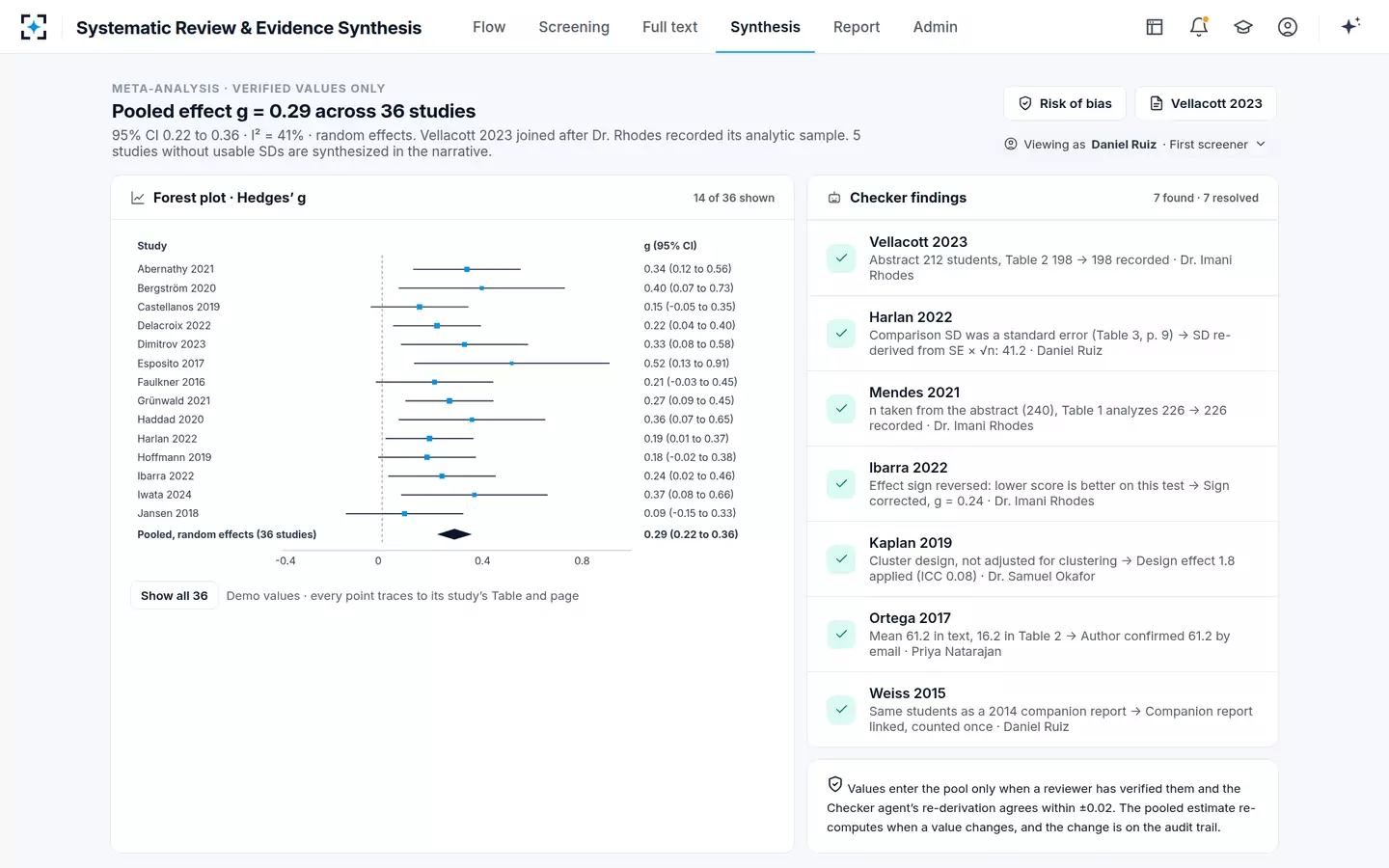This screenshot has height=868, width=1389.
Task: Open the graduation cap help icon
Action: click(x=1243, y=27)
